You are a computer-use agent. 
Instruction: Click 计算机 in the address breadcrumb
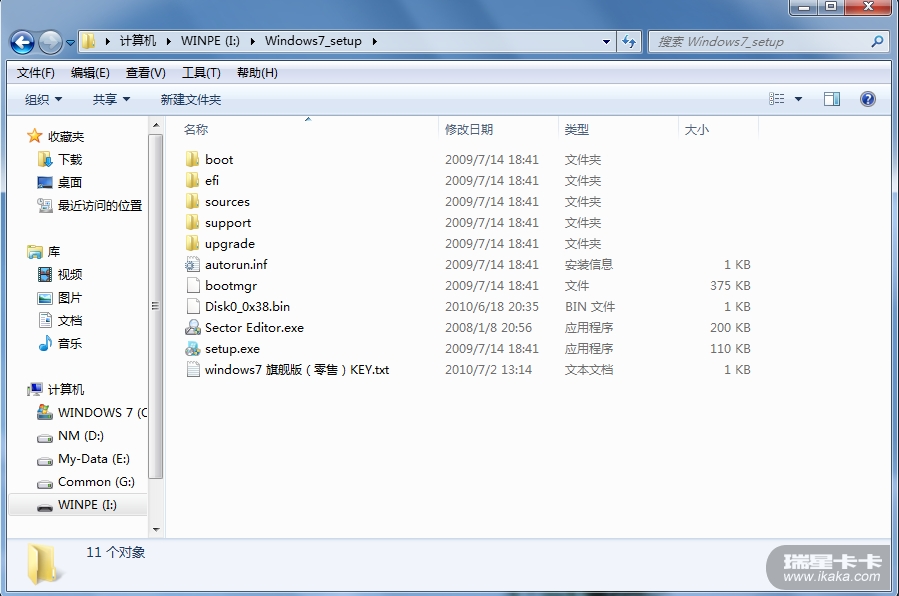click(138, 41)
